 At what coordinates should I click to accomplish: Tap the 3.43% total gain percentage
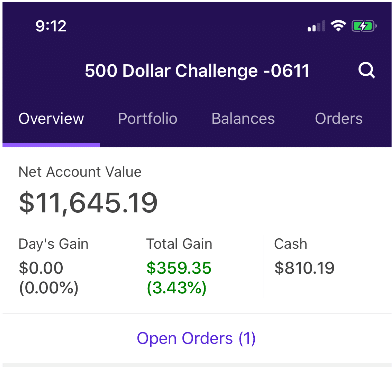pyautogui.click(x=177, y=288)
